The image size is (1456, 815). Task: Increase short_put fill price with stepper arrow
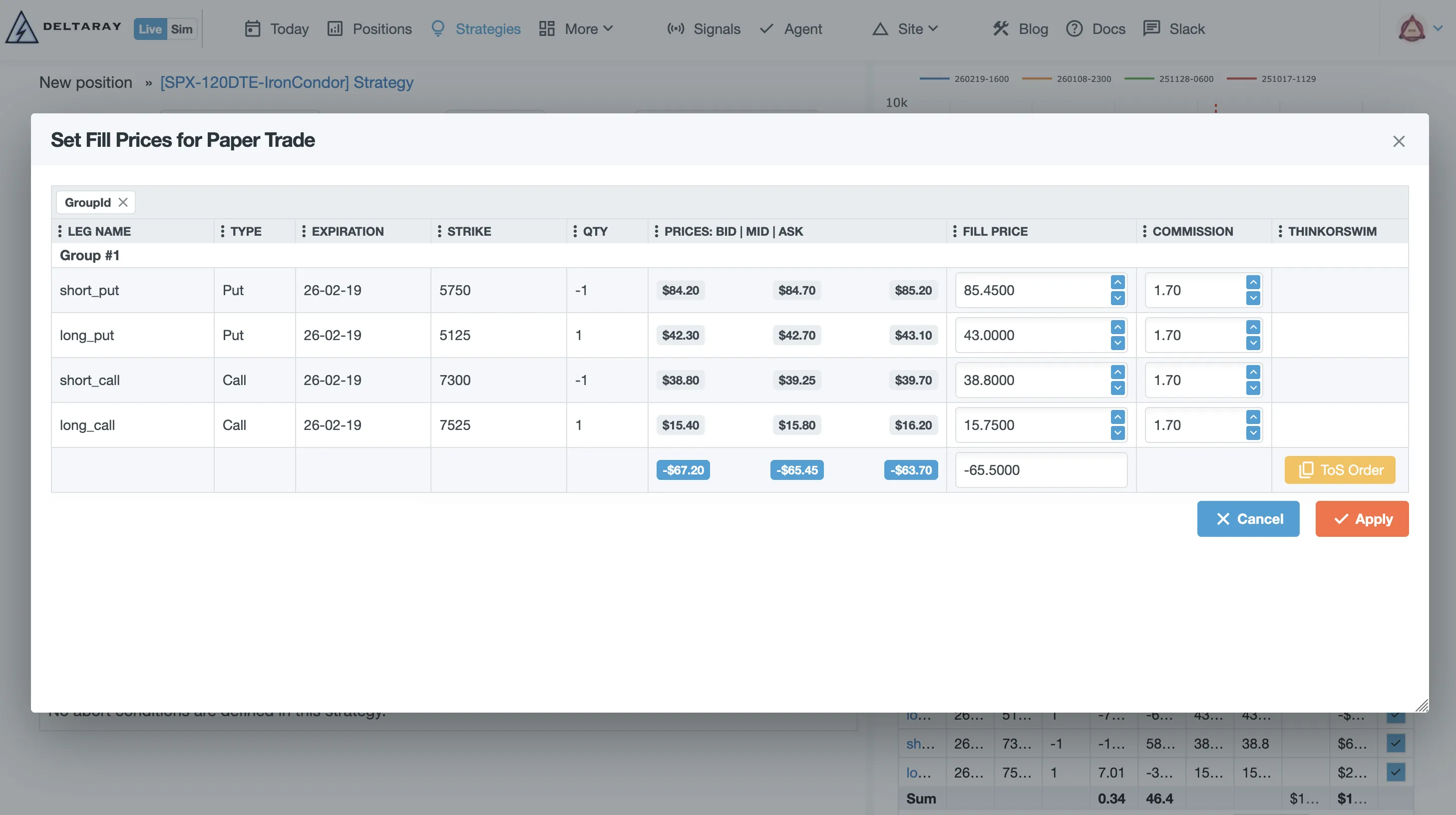(1117, 283)
